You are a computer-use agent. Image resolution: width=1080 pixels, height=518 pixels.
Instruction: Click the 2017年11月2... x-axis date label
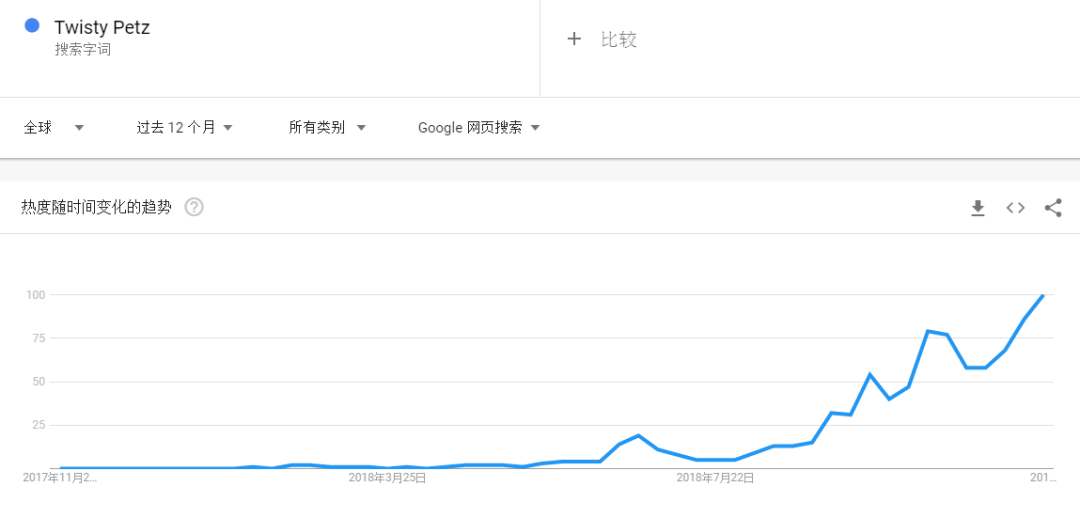61,477
